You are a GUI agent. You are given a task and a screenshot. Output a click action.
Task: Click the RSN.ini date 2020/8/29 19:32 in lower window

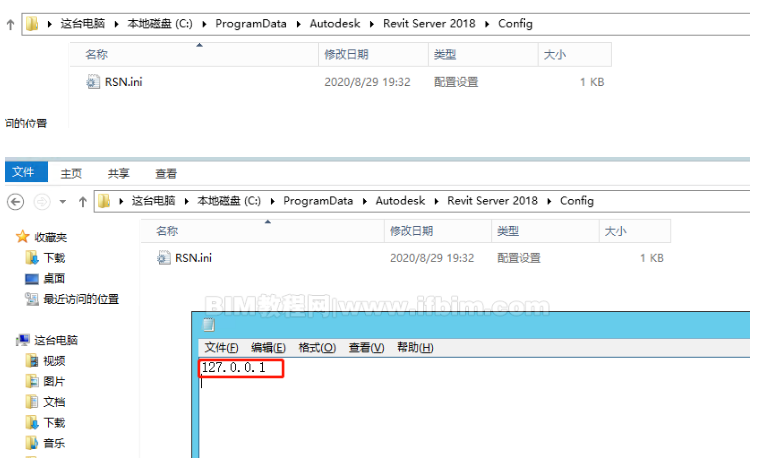tap(432, 258)
